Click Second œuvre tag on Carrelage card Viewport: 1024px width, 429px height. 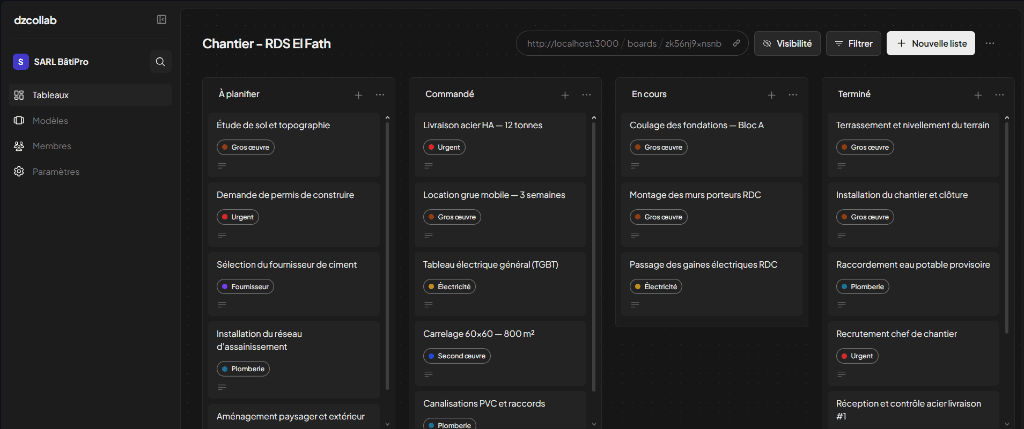tap(456, 357)
